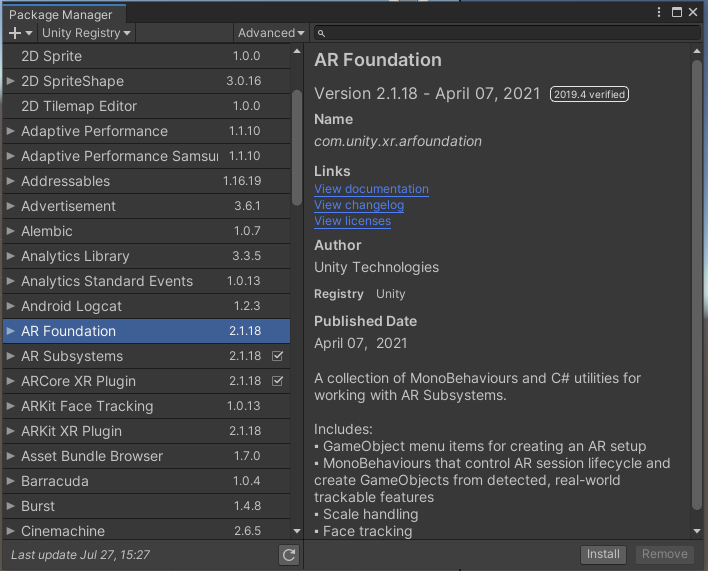Maximize the Package Manager window
708x571 pixels.
click(x=676, y=12)
